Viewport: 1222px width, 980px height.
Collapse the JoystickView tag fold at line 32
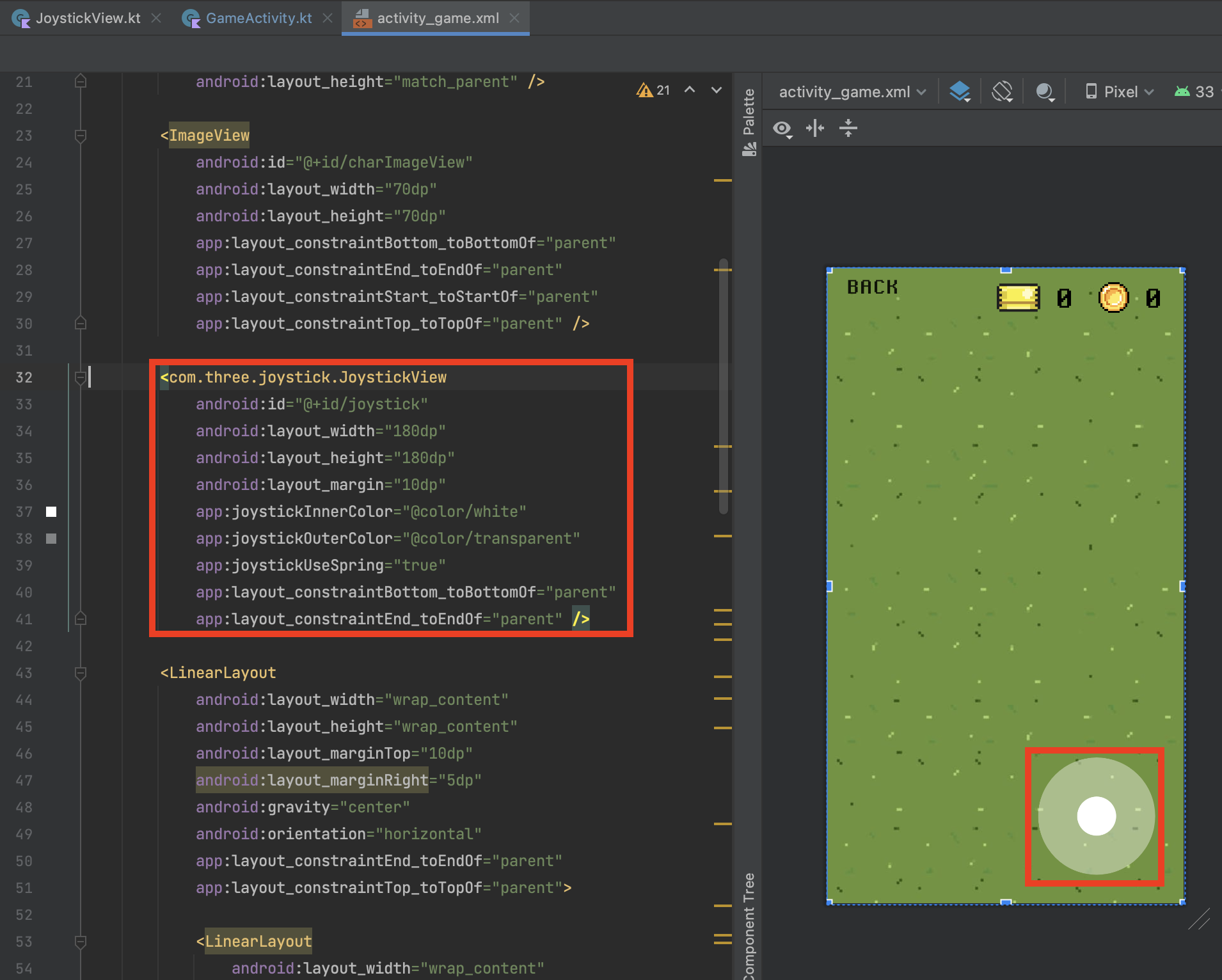pos(81,377)
